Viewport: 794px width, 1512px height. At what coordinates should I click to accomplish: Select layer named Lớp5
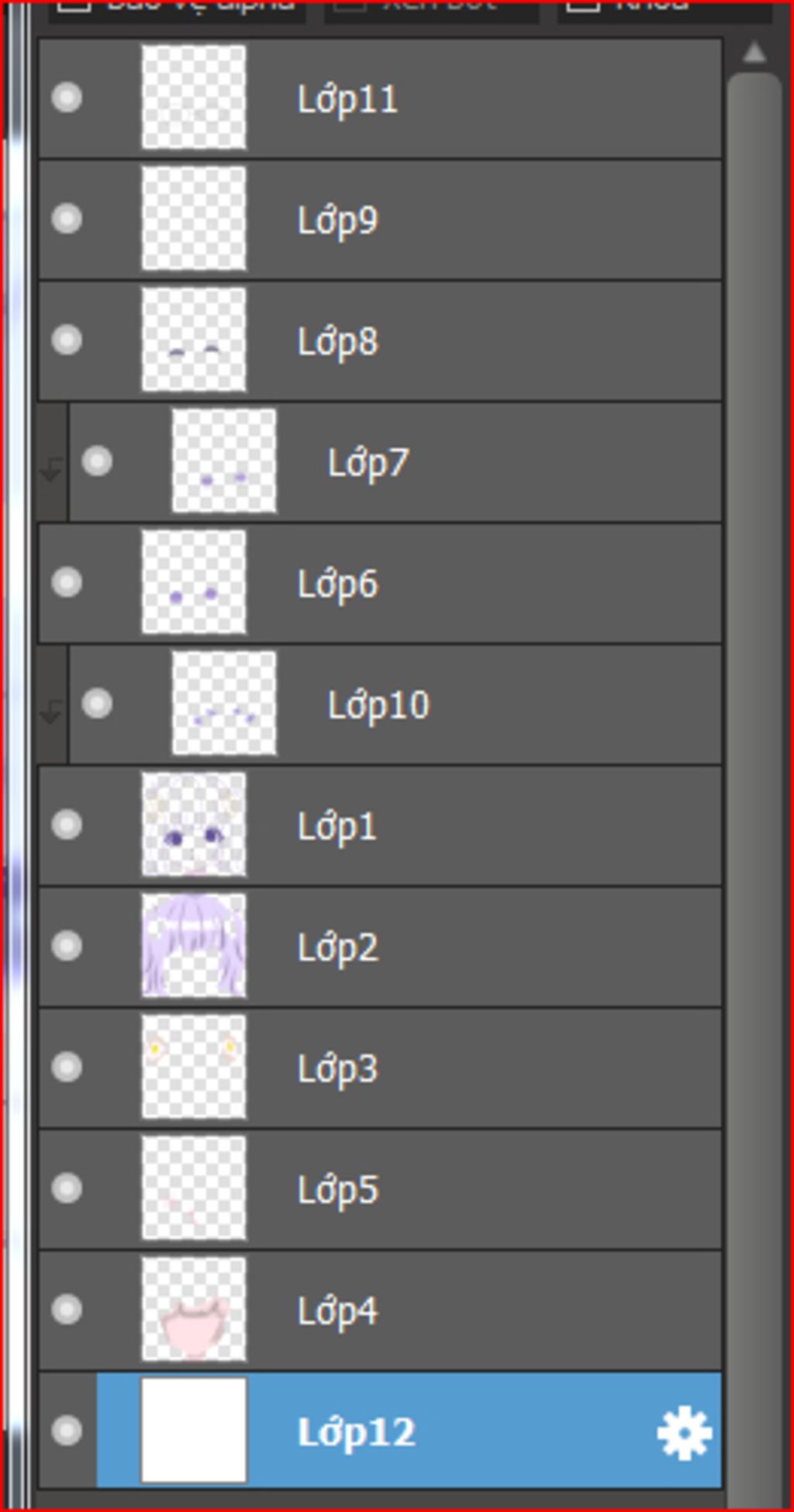pos(338,1189)
